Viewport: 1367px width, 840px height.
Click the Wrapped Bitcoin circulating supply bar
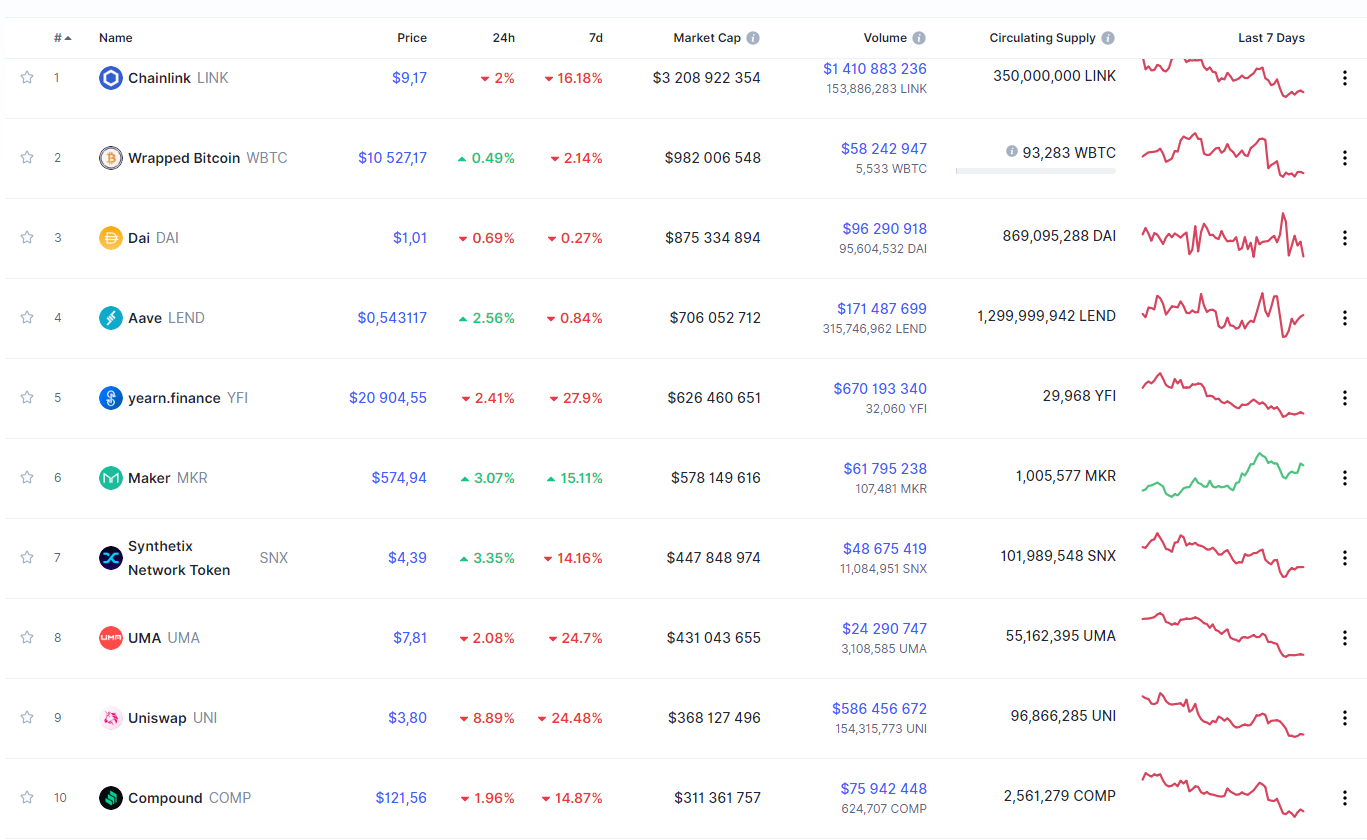tap(1035, 171)
